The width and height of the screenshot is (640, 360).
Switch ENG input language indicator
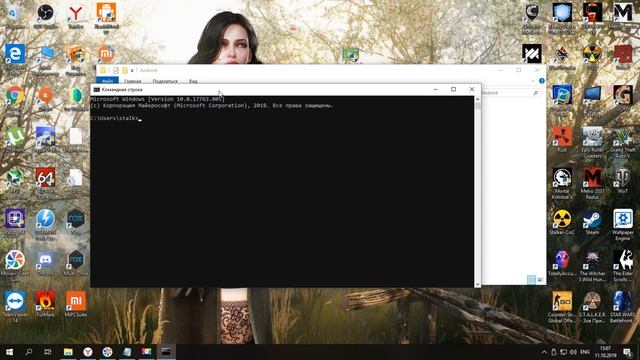(585, 352)
